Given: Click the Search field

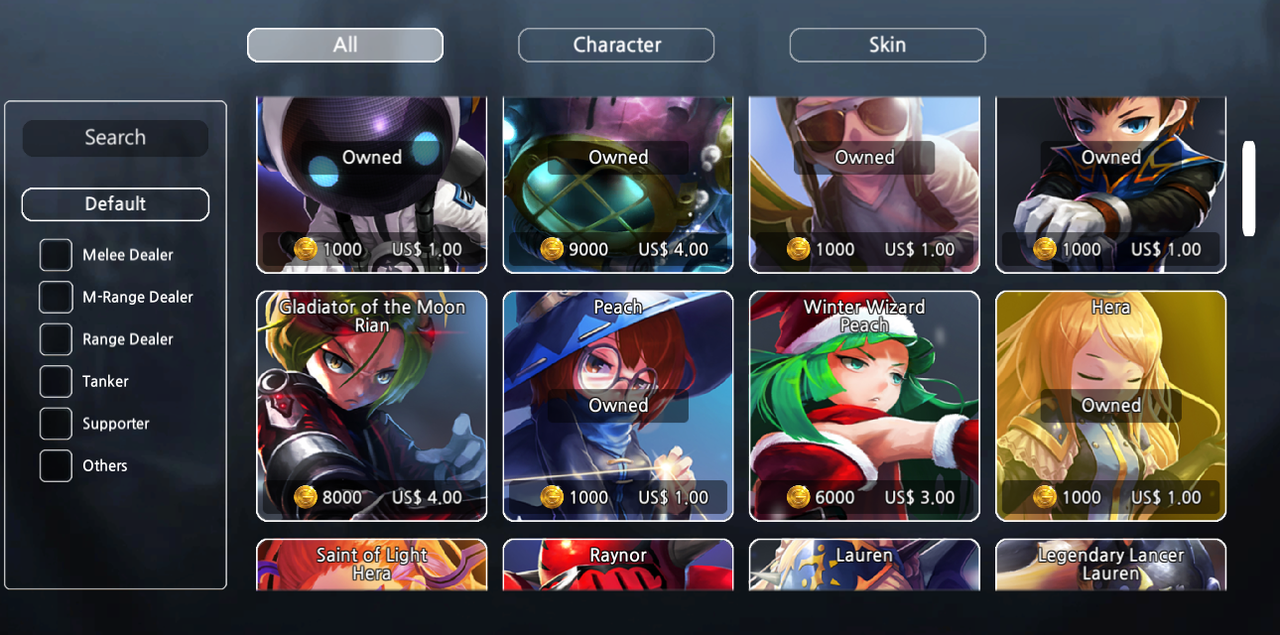Looking at the screenshot, I should point(115,138).
